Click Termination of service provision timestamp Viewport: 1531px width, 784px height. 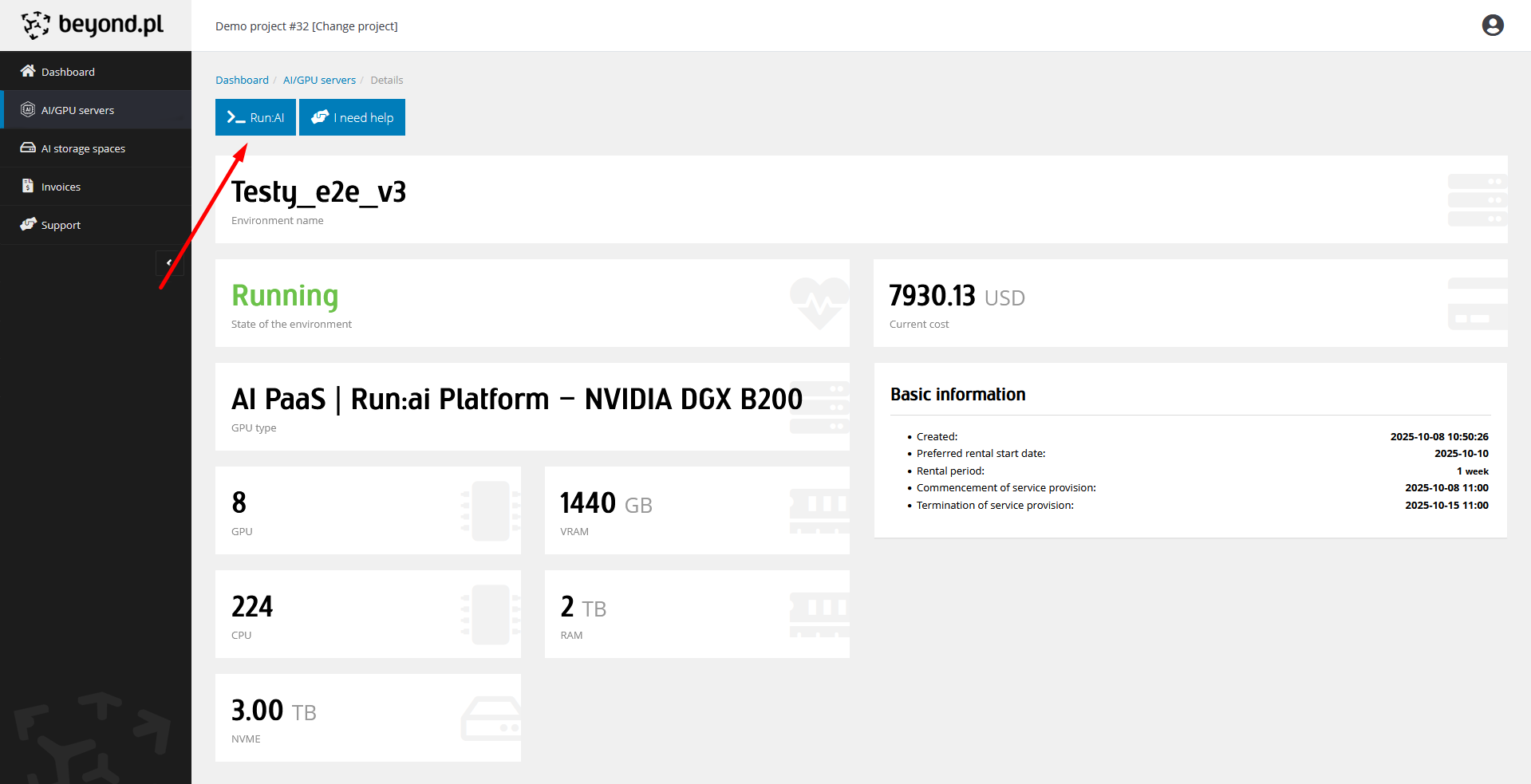(x=1446, y=506)
